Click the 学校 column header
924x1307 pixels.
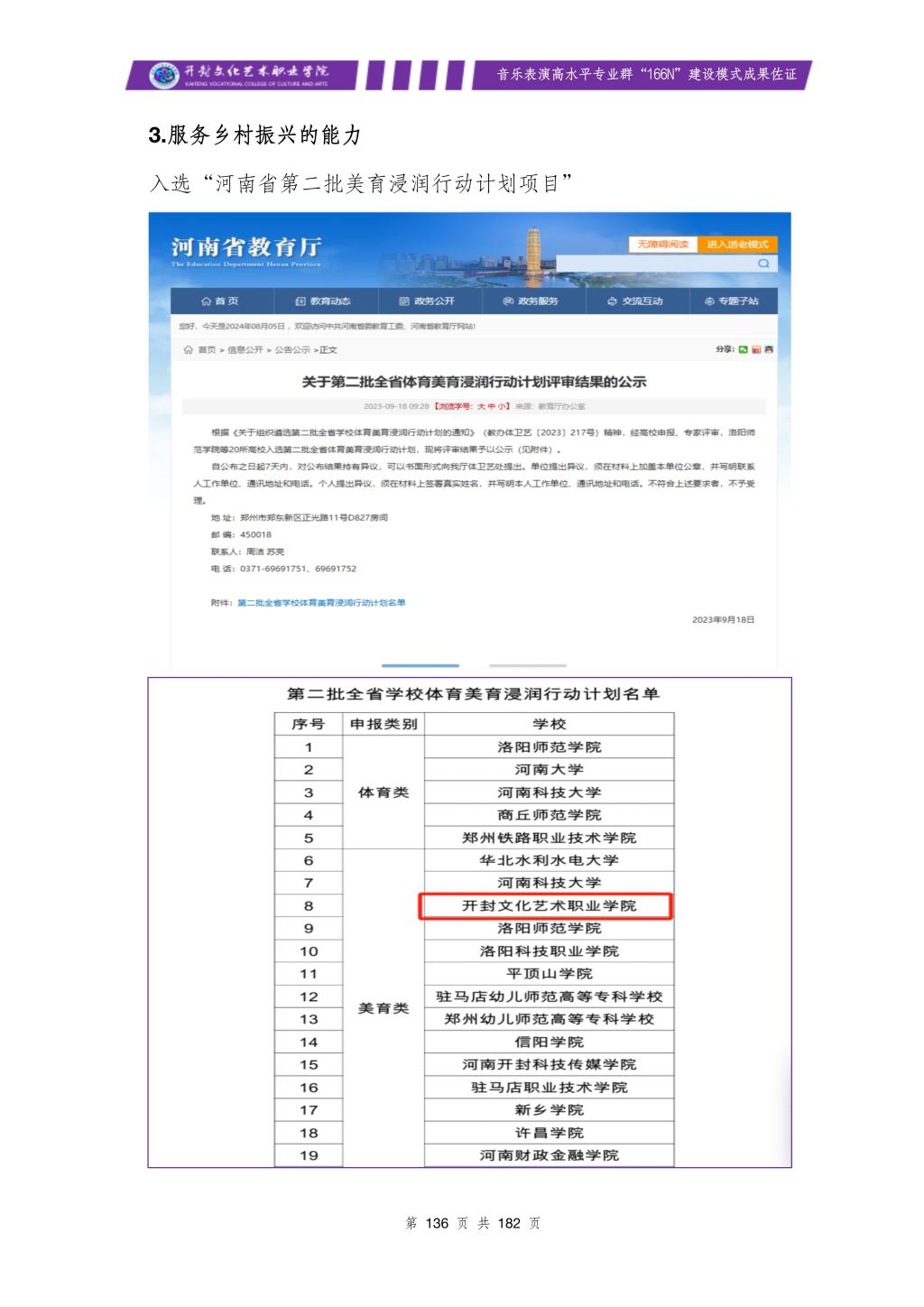pyautogui.click(x=549, y=724)
